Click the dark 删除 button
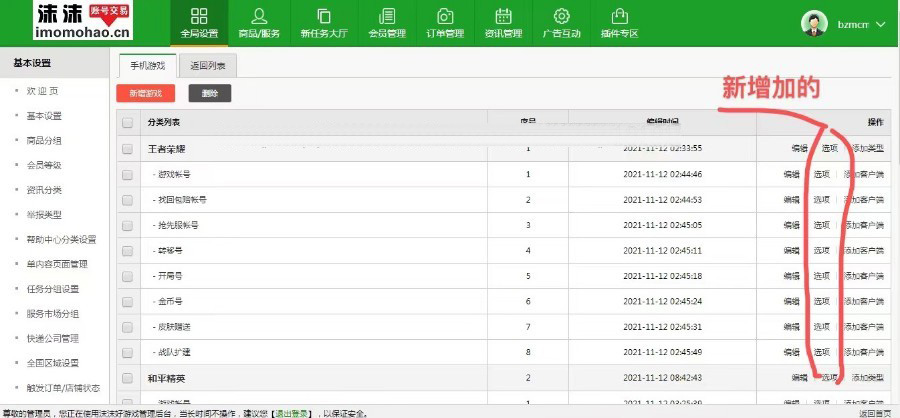Image resolution: width=900 pixels, height=418 pixels. pos(209,93)
